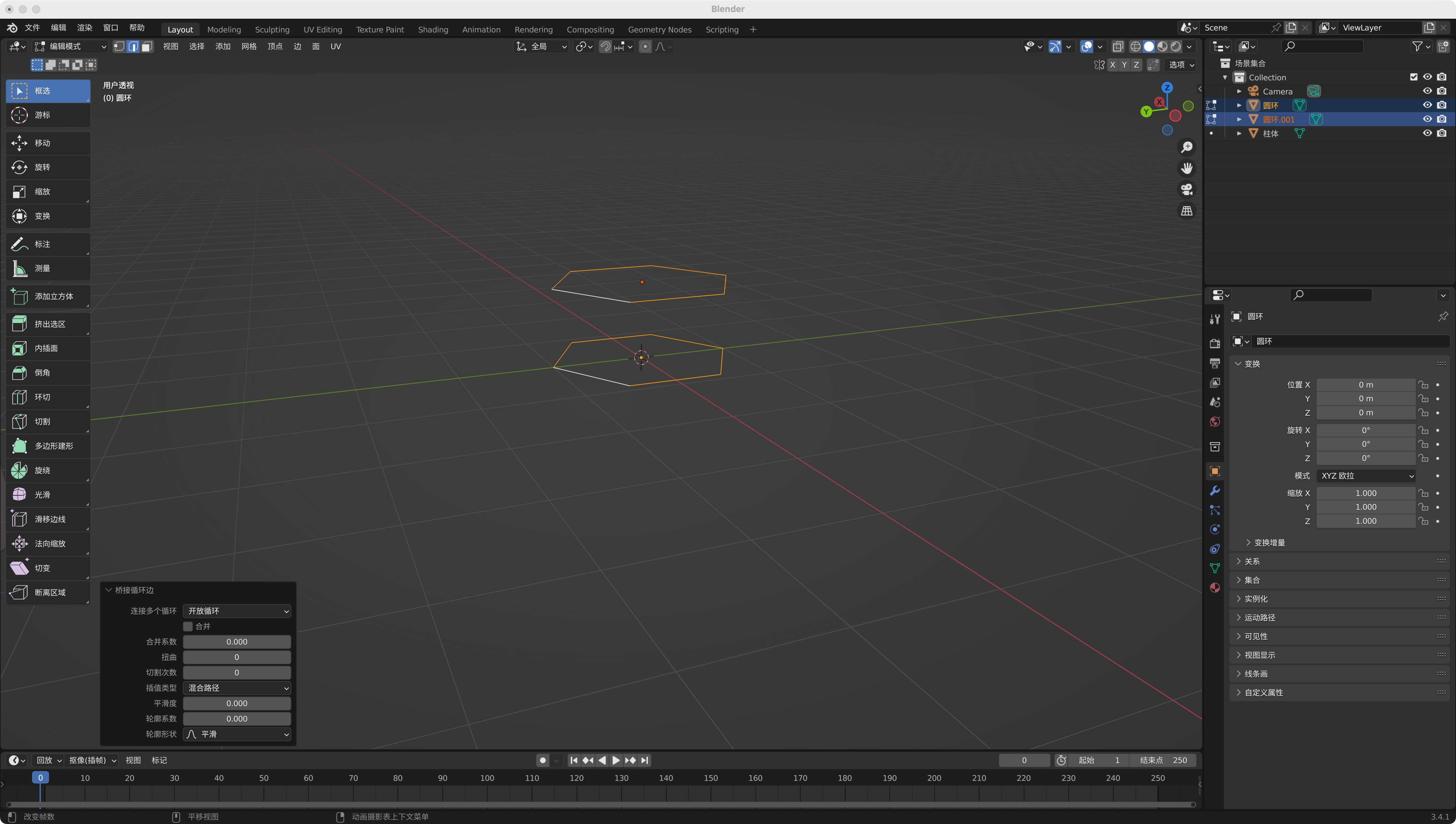Expand the 关系 panel
This screenshot has height=824, width=1456.
[1252, 561]
